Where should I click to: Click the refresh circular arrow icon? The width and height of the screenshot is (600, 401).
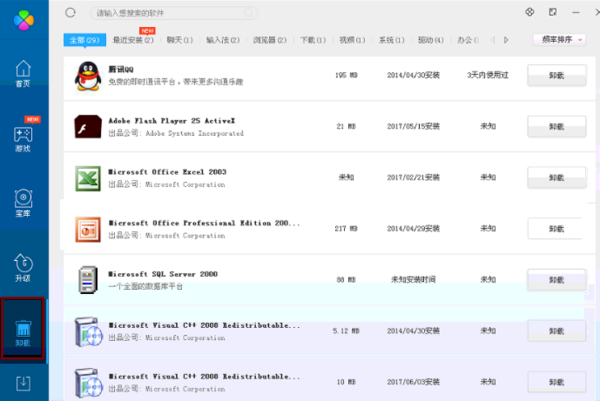[x=70, y=13]
